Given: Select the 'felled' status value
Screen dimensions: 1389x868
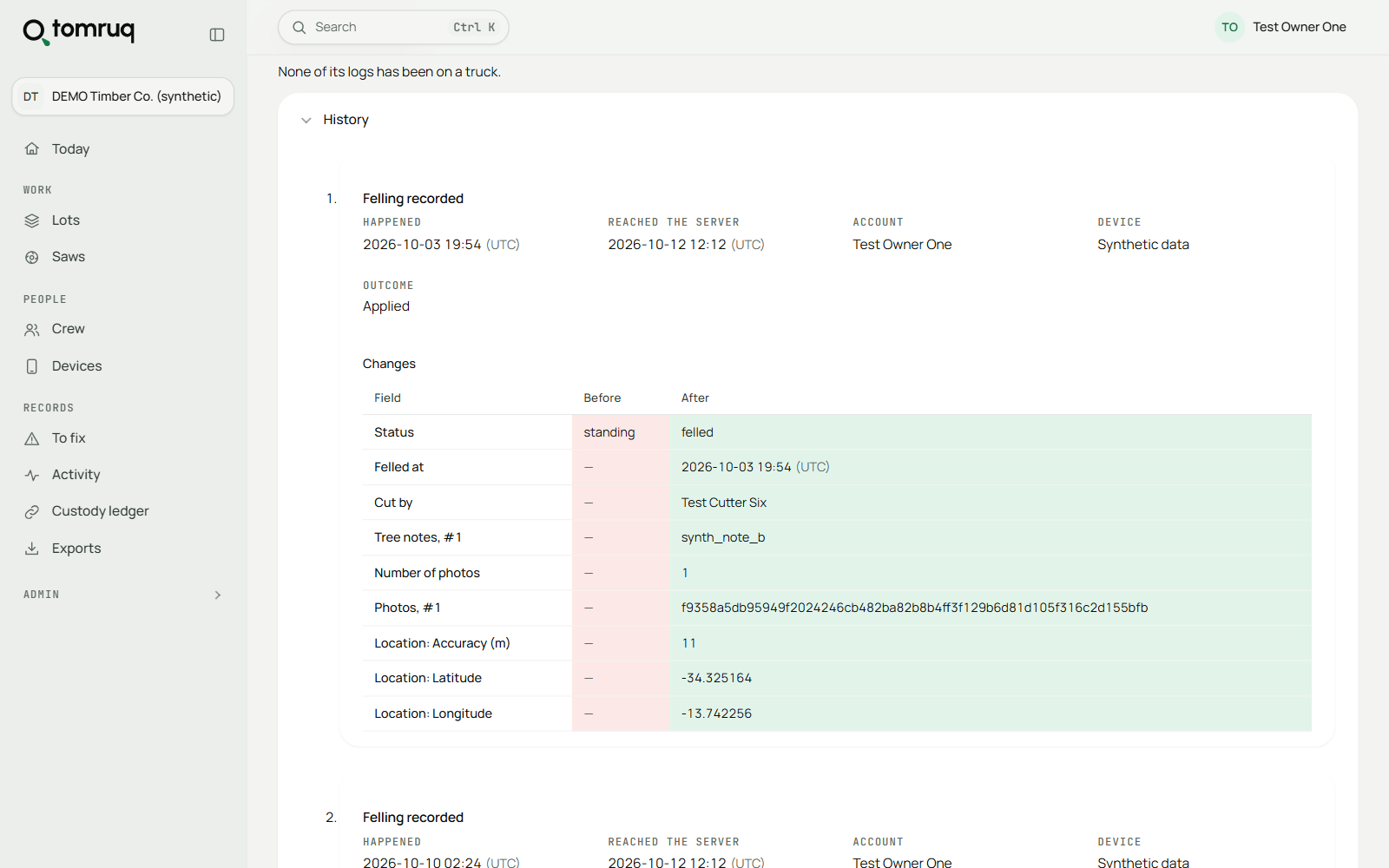Looking at the screenshot, I should (x=697, y=432).
